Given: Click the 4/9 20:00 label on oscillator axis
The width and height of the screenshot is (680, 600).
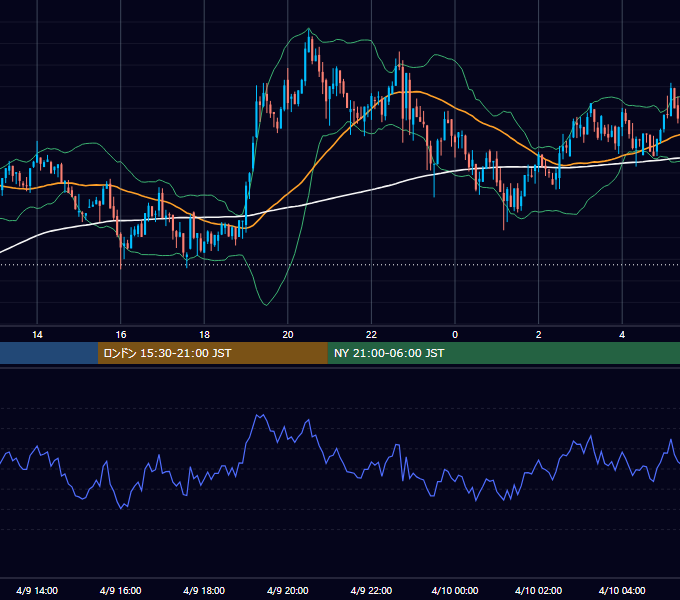Looking at the screenshot, I should (288, 590).
